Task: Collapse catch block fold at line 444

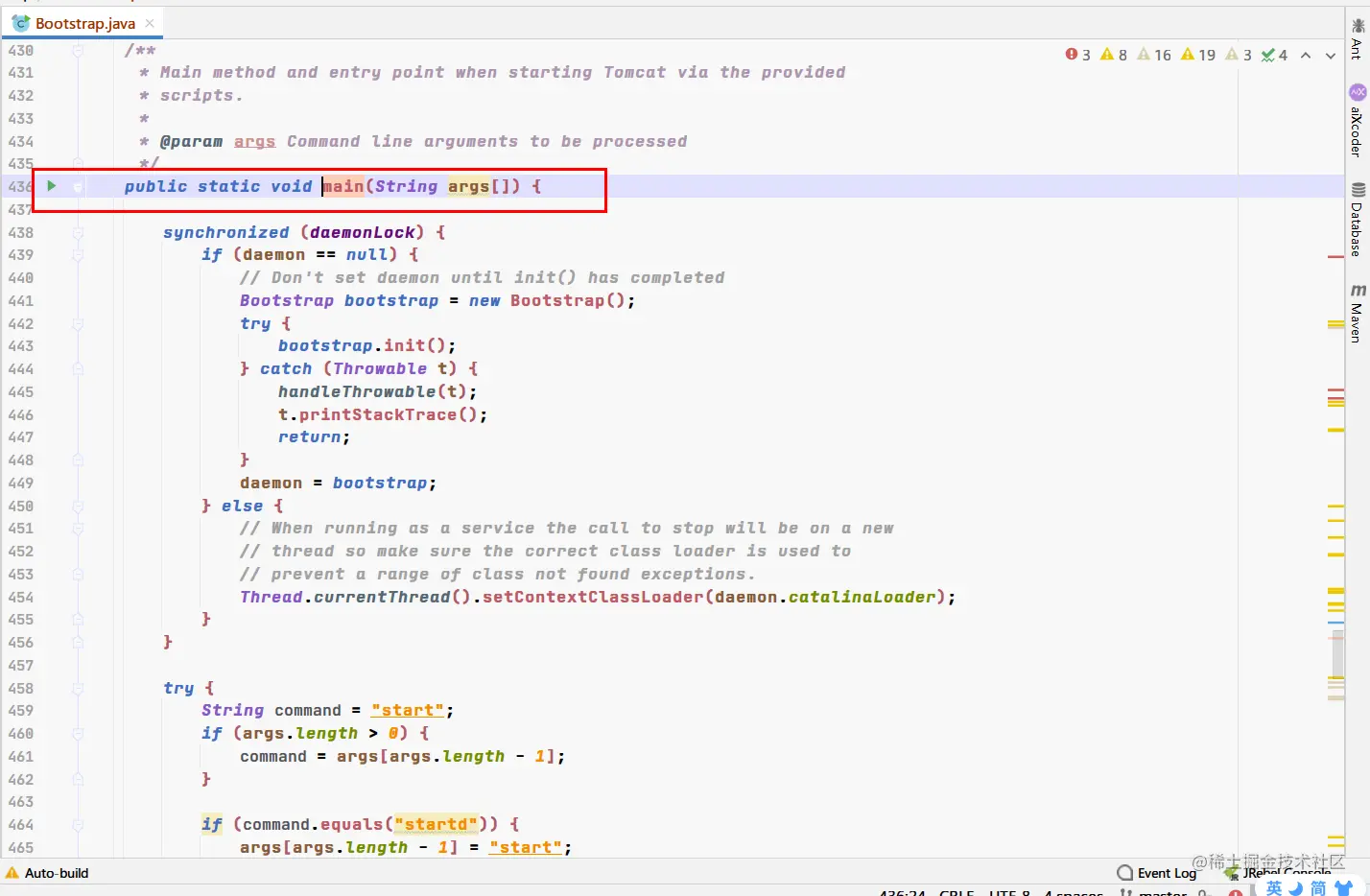Action: pyautogui.click(x=78, y=369)
